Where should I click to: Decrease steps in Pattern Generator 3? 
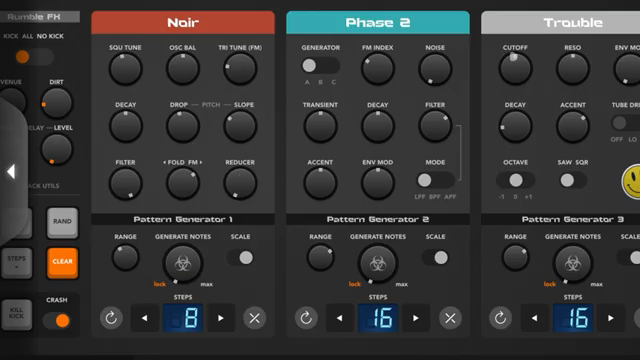(x=534, y=318)
